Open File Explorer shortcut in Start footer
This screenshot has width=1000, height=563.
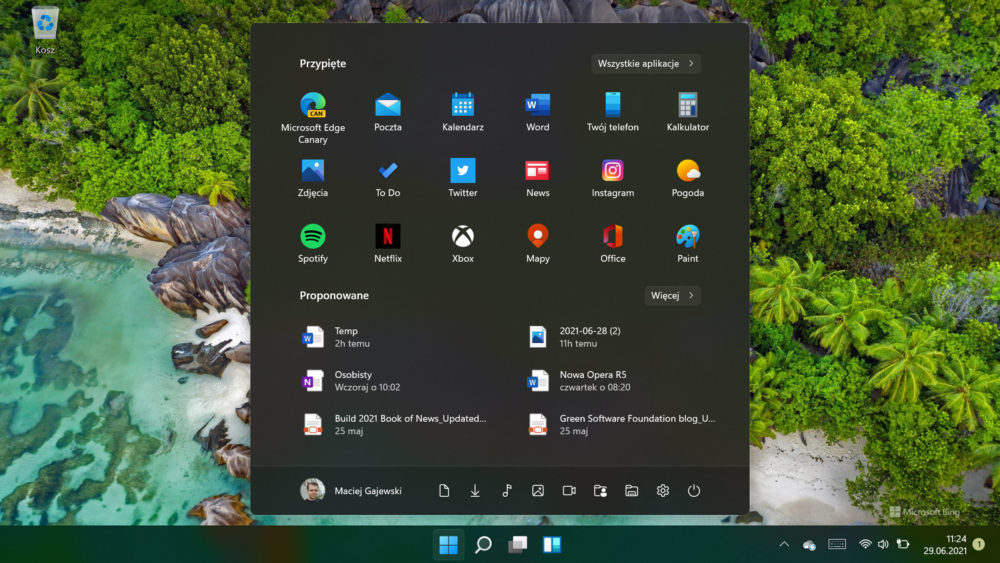[x=631, y=490]
